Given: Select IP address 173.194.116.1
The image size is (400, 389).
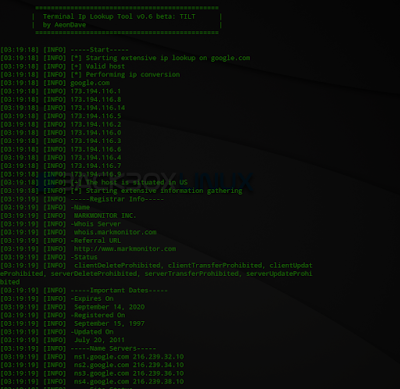Looking at the screenshot, I should (x=96, y=91).
